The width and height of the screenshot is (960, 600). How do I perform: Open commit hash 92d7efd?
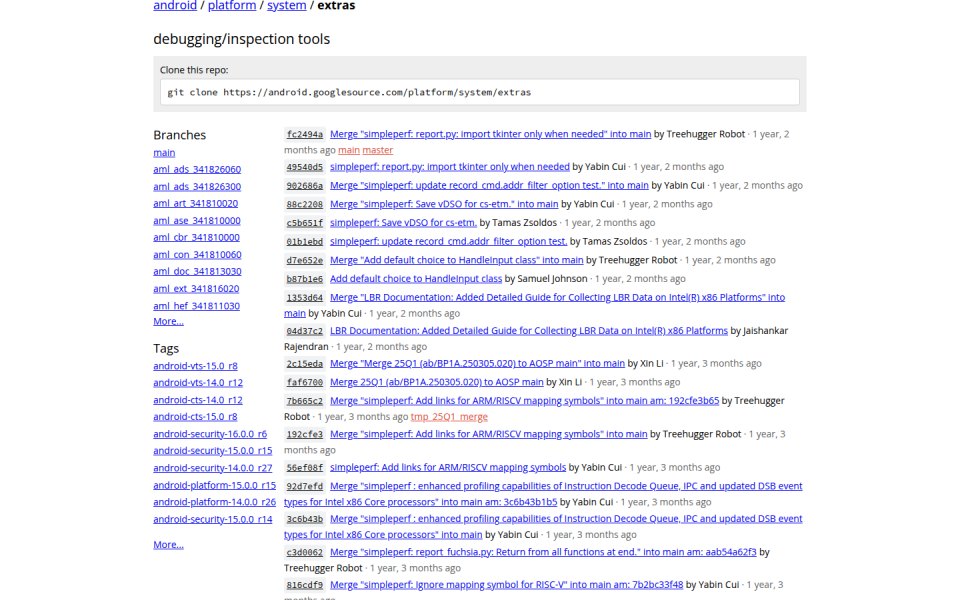(x=304, y=486)
